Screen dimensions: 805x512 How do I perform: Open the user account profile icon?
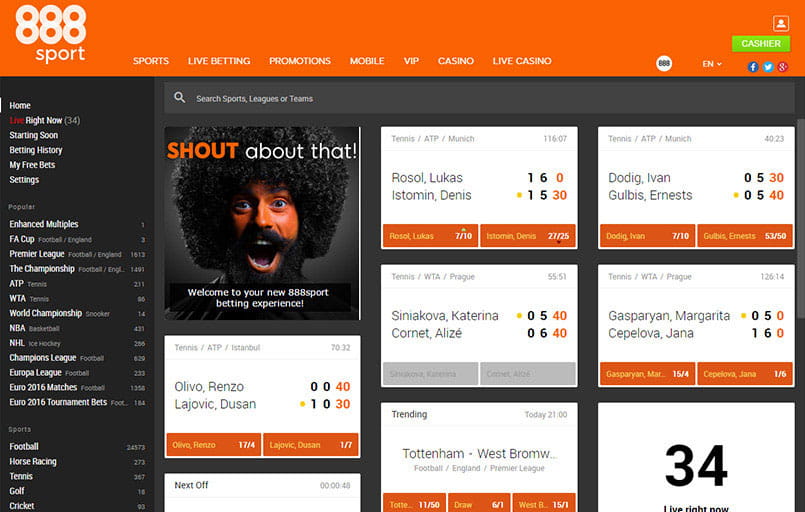pos(781,23)
